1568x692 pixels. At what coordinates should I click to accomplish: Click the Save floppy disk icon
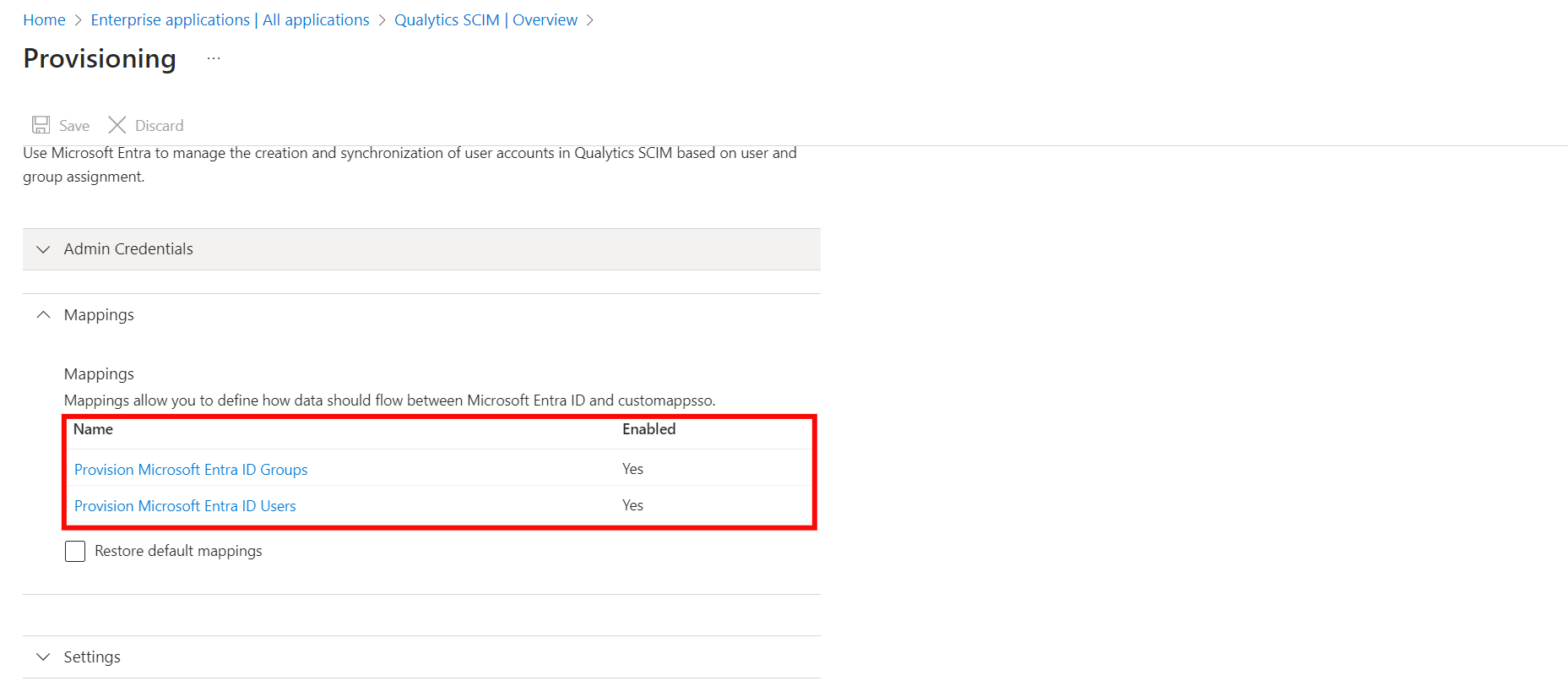pos(41,125)
